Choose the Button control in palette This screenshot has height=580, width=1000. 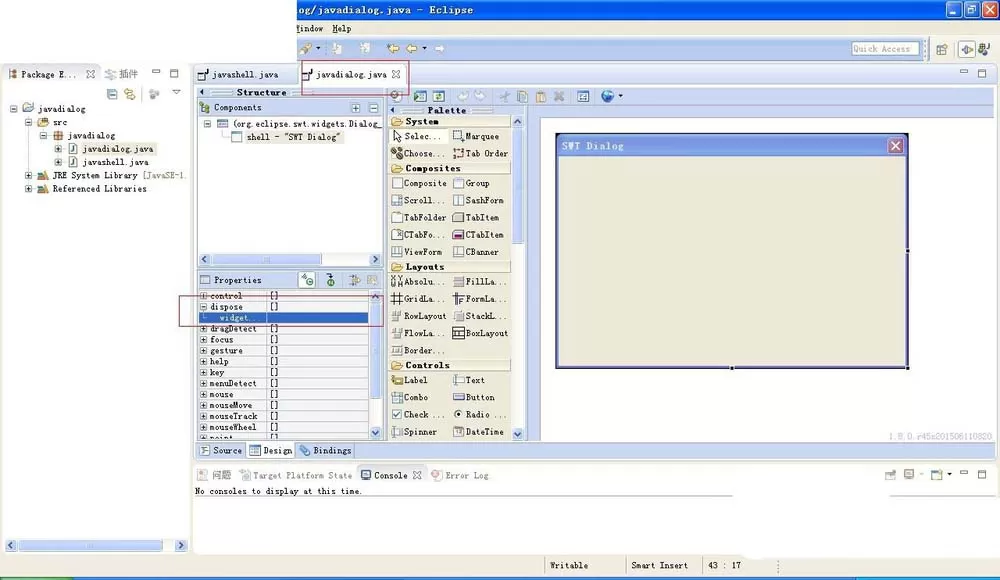coord(474,397)
